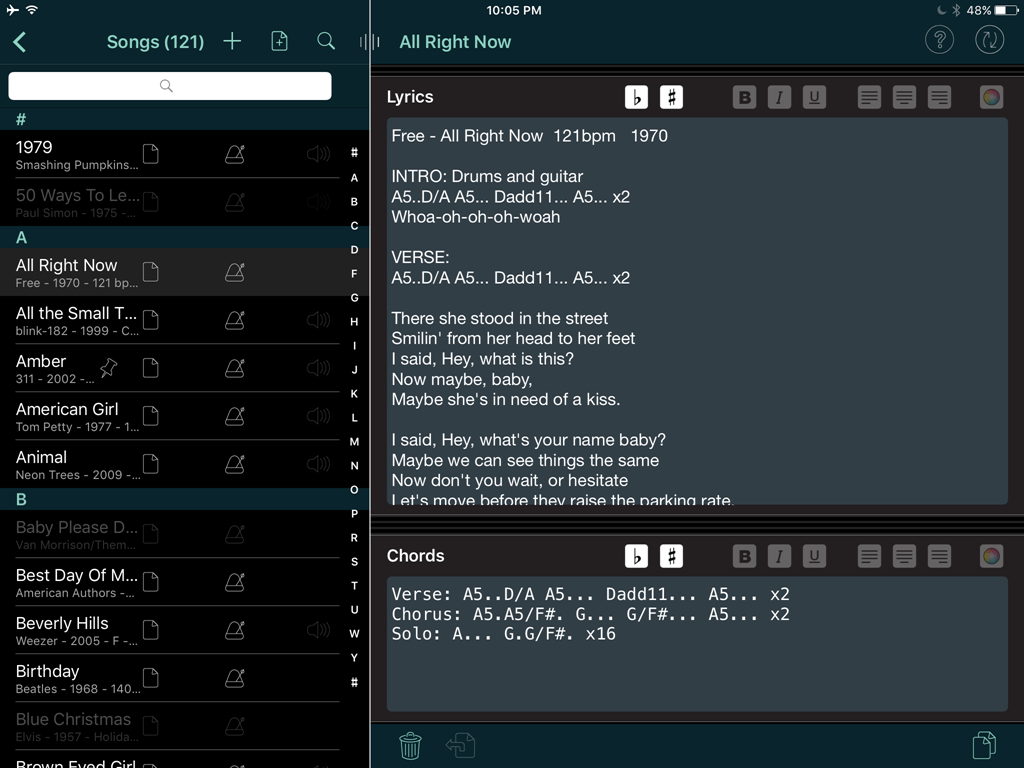1024x768 pixels.
Task: Go back using the left chevron
Action: tap(20, 42)
